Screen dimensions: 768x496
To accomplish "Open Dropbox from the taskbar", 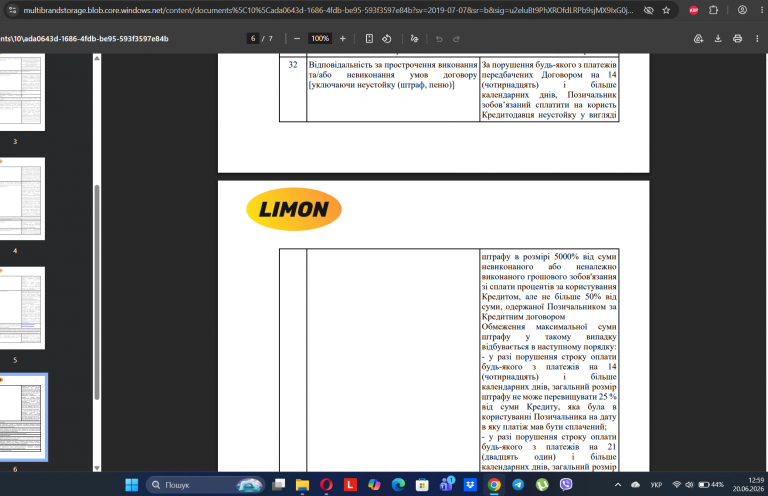I will pyautogui.click(x=470, y=485).
